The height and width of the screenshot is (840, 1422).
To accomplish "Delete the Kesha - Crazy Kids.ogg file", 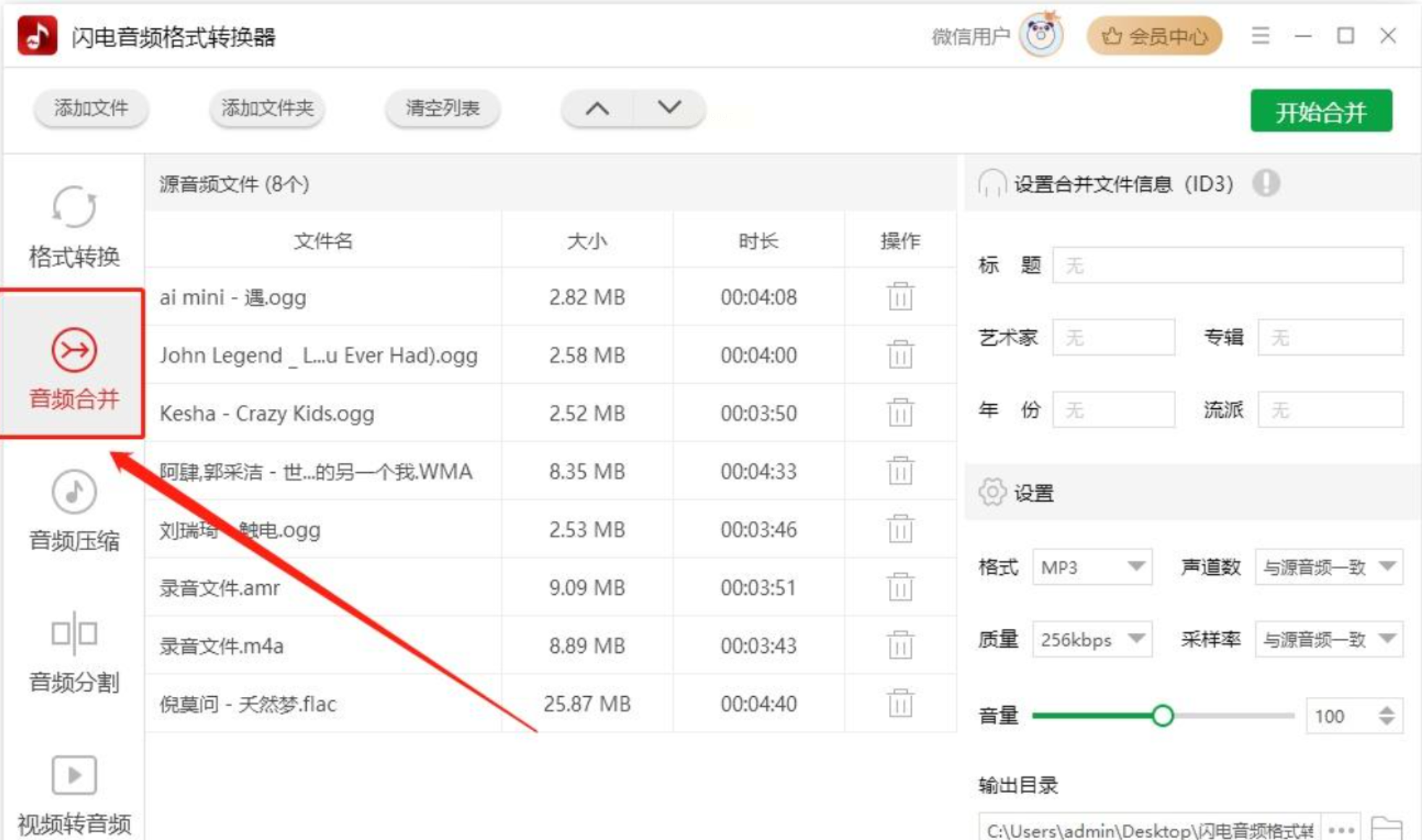I will coord(900,413).
